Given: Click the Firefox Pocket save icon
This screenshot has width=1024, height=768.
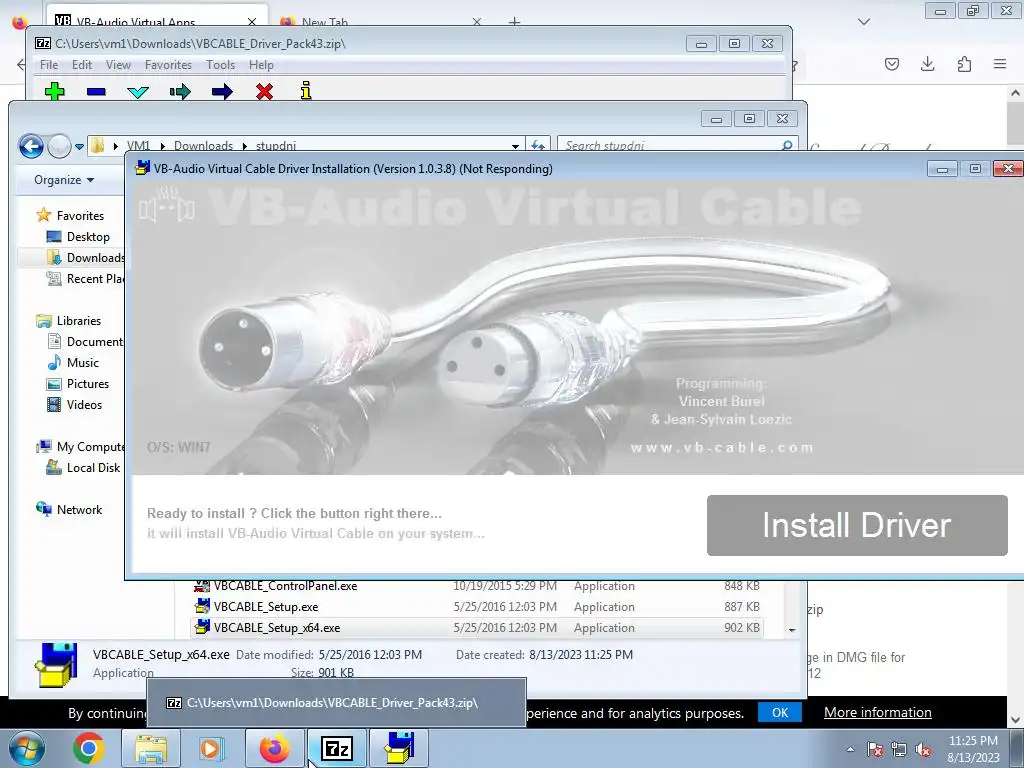Looking at the screenshot, I should pos(892,64).
